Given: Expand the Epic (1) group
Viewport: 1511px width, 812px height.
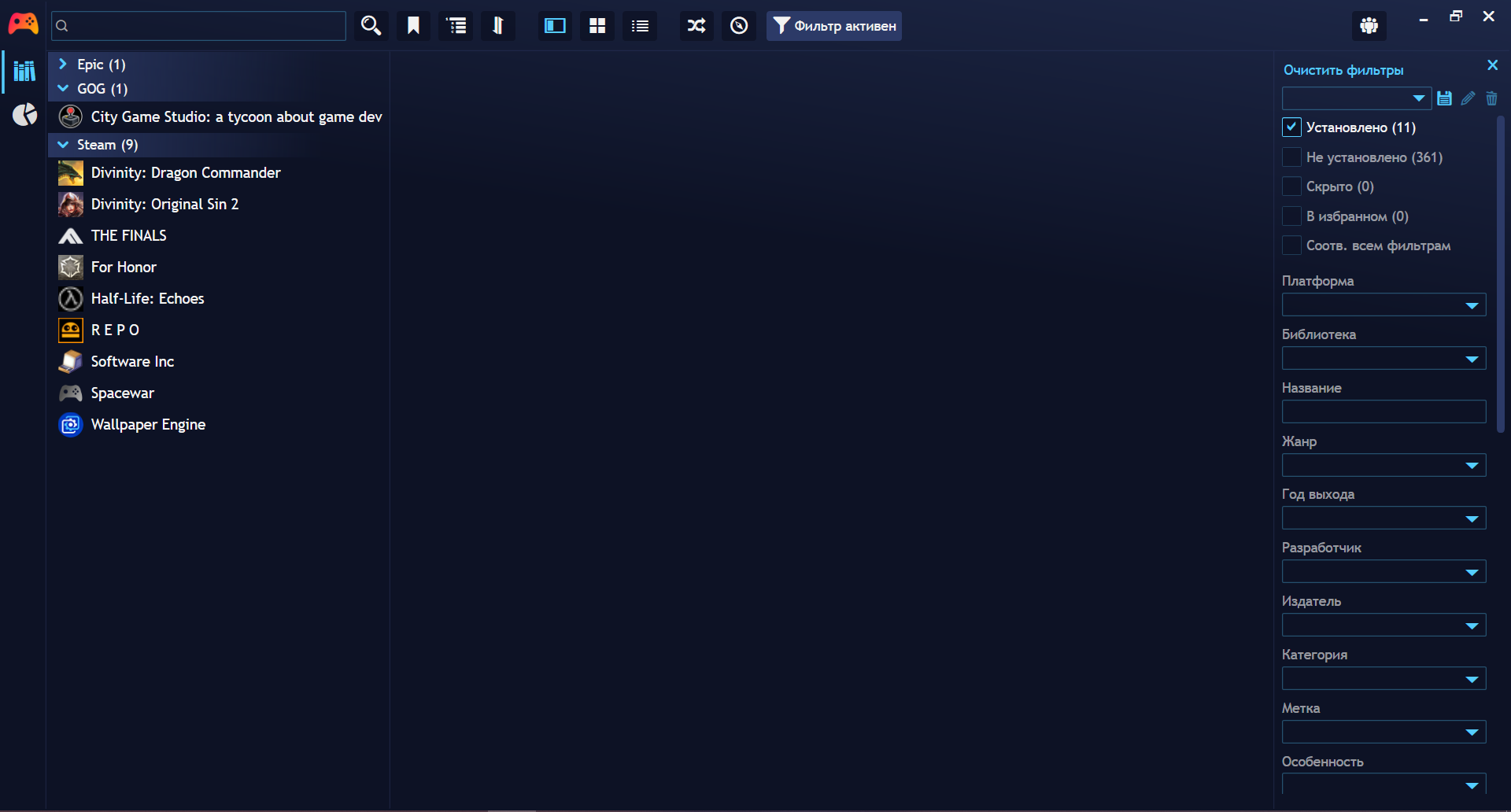Looking at the screenshot, I should pyautogui.click(x=63, y=65).
